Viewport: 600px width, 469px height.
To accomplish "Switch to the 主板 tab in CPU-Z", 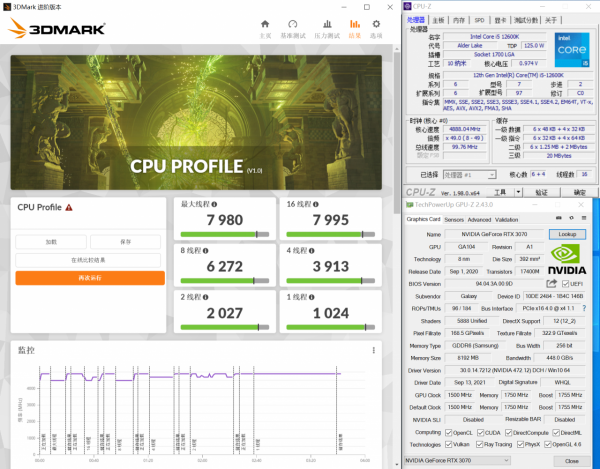I will pyautogui.click(x=438, y=20).
